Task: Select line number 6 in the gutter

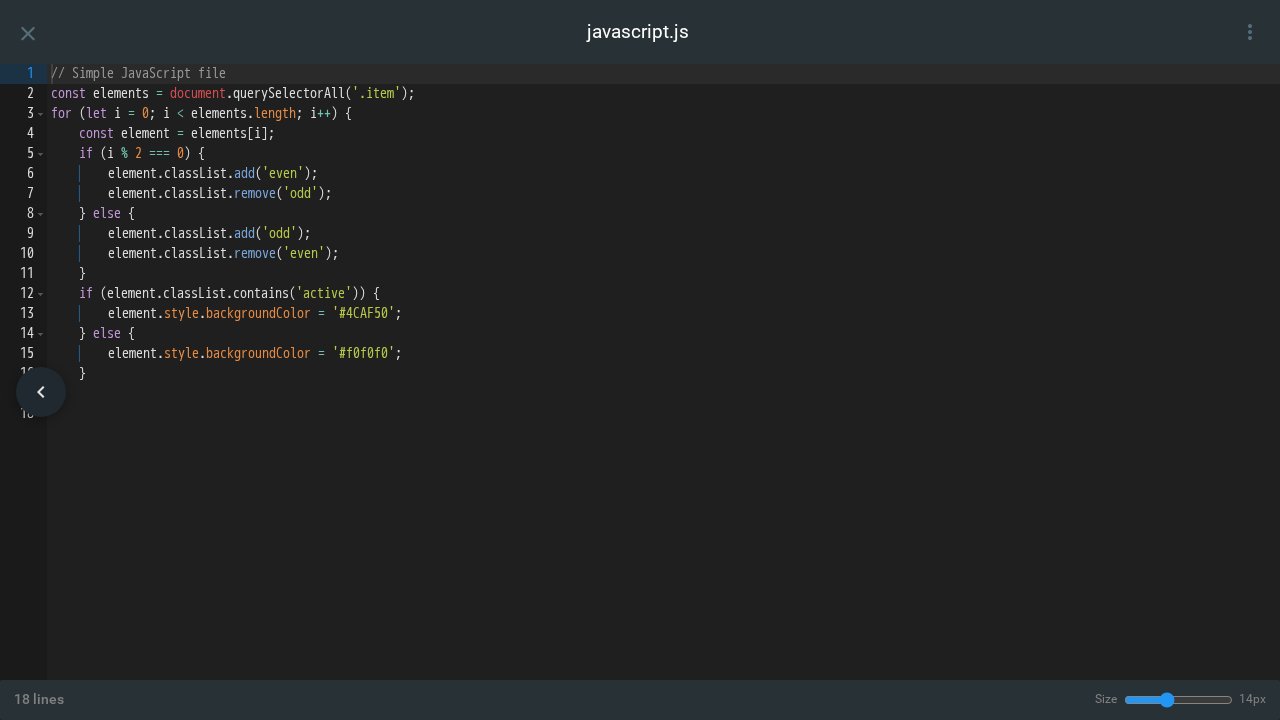Action: coord(30,173)
